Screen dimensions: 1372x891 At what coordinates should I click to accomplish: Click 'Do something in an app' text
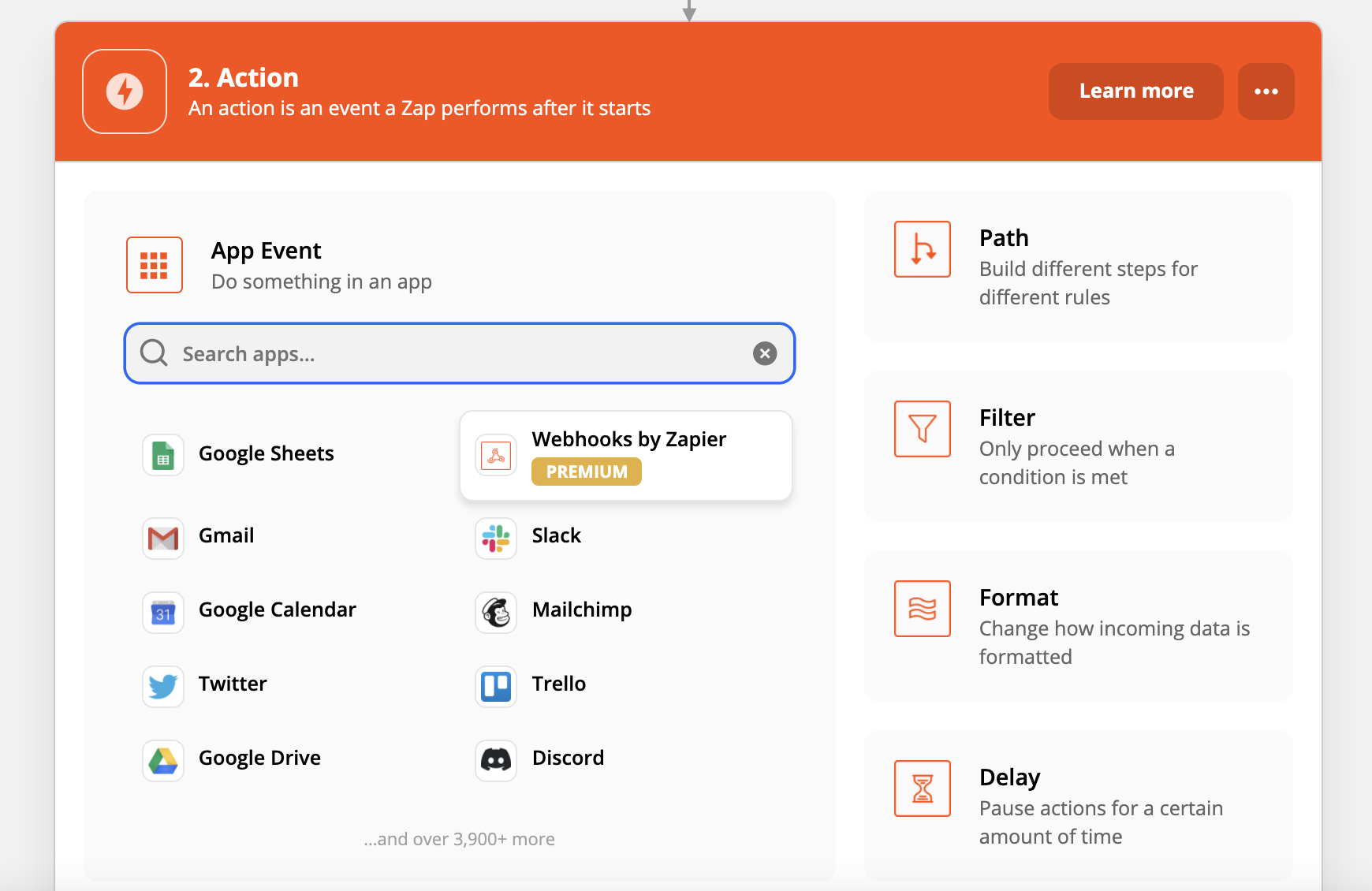(x=322, y=281)
